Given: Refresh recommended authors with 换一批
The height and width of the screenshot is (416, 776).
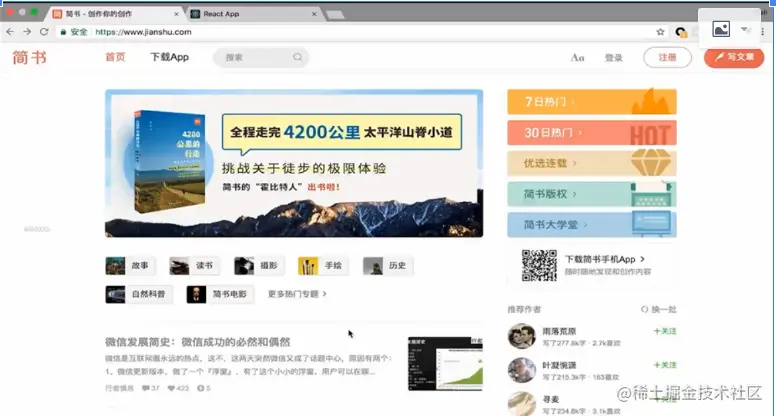Looking at the screenshot, I should click(x=659, y=310).
